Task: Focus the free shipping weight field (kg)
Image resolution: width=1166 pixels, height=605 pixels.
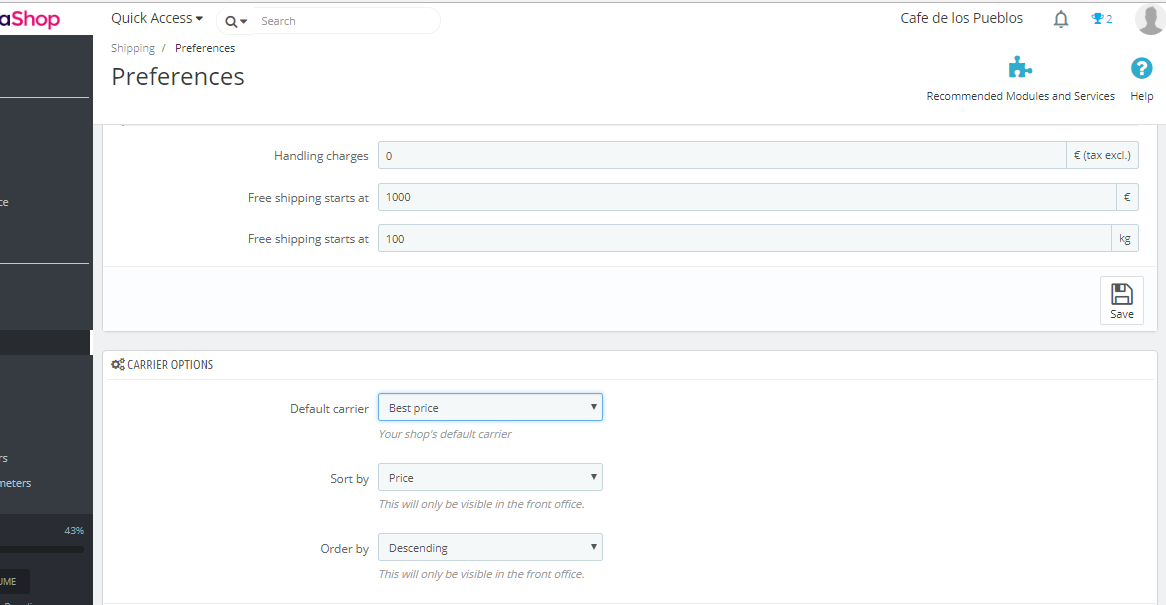Action: (744, 239)
